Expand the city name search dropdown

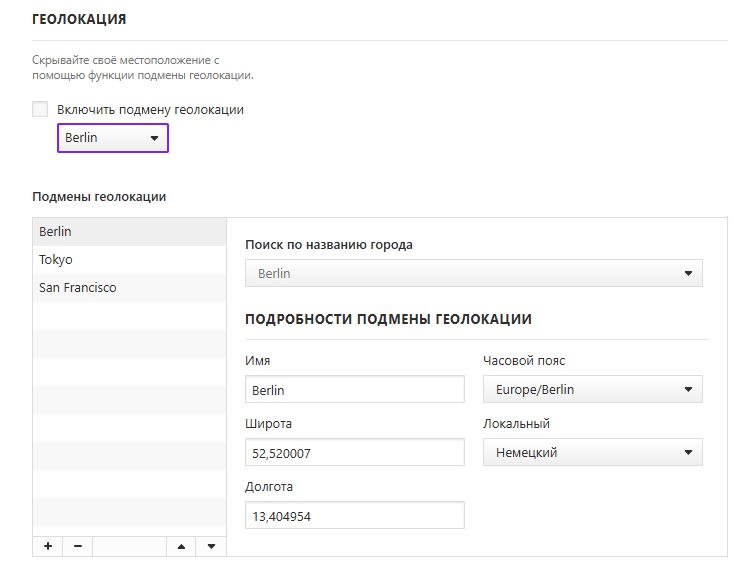click(474, 273)
